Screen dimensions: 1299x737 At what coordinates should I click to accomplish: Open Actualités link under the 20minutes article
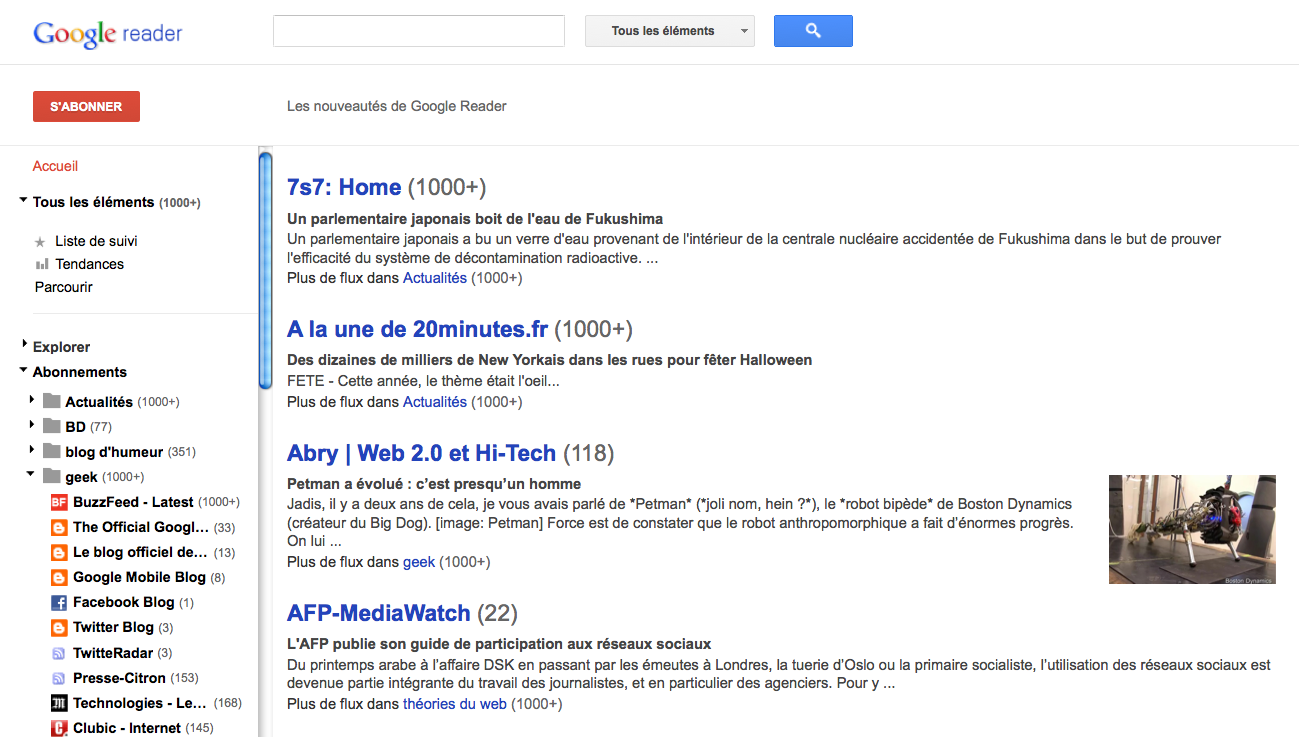[435, 402]
